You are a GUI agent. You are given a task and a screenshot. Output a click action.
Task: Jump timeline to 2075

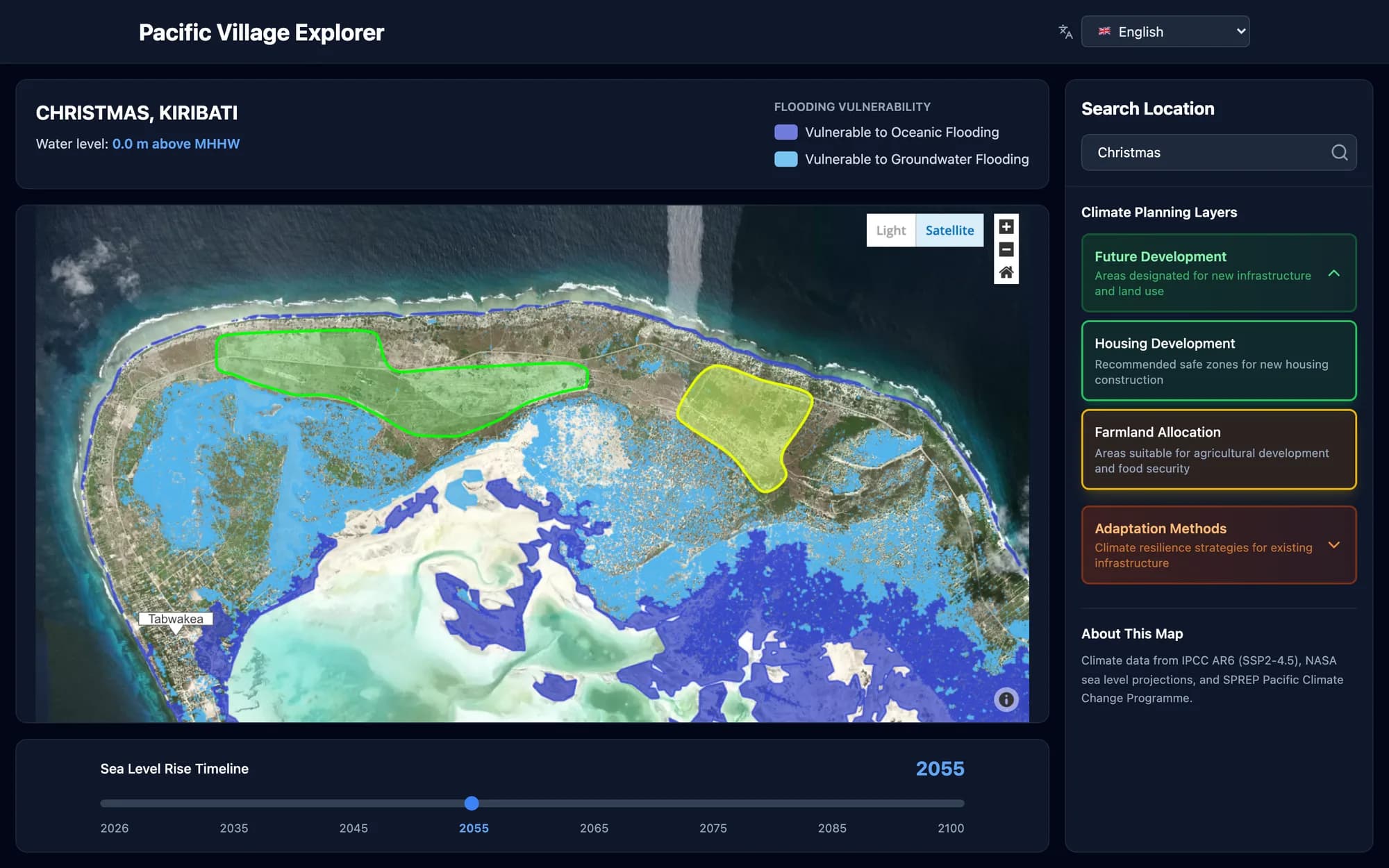coord(713,828)
